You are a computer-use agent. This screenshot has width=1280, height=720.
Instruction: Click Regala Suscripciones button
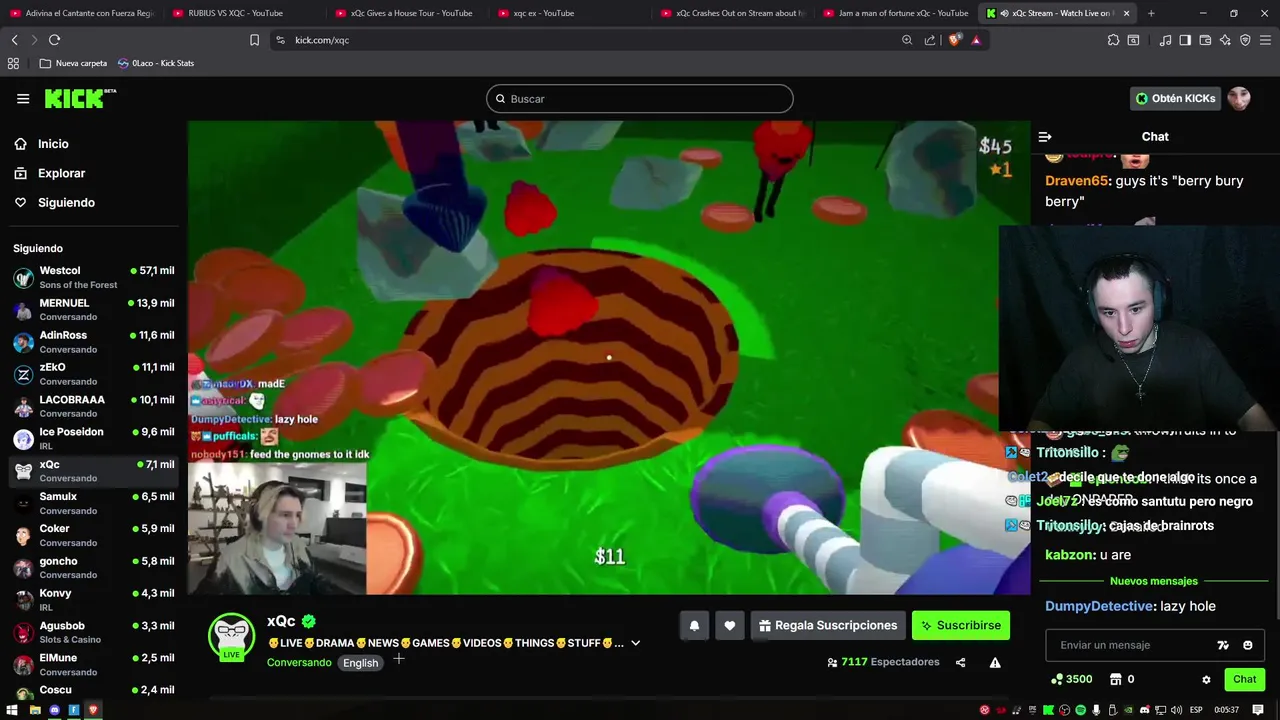coord(828,626)
